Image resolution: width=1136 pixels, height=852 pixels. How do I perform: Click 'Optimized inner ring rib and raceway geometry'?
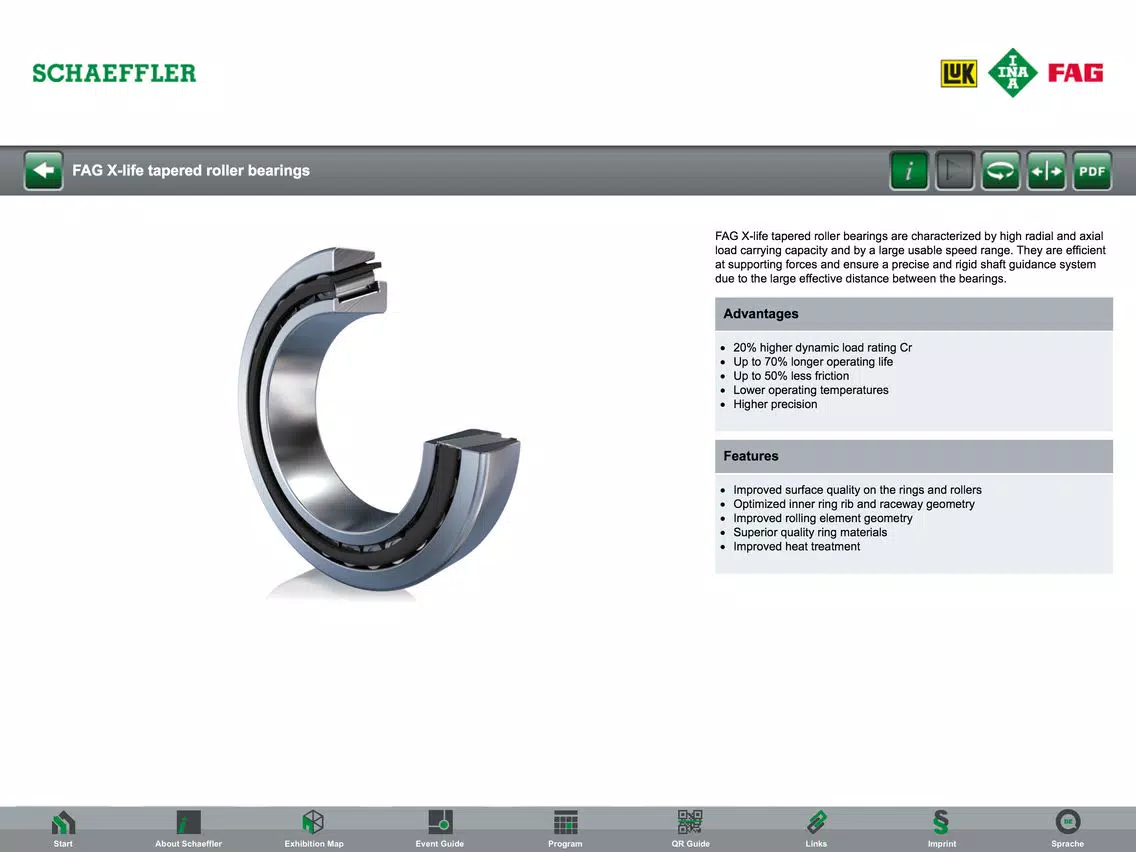click(853, 504)
